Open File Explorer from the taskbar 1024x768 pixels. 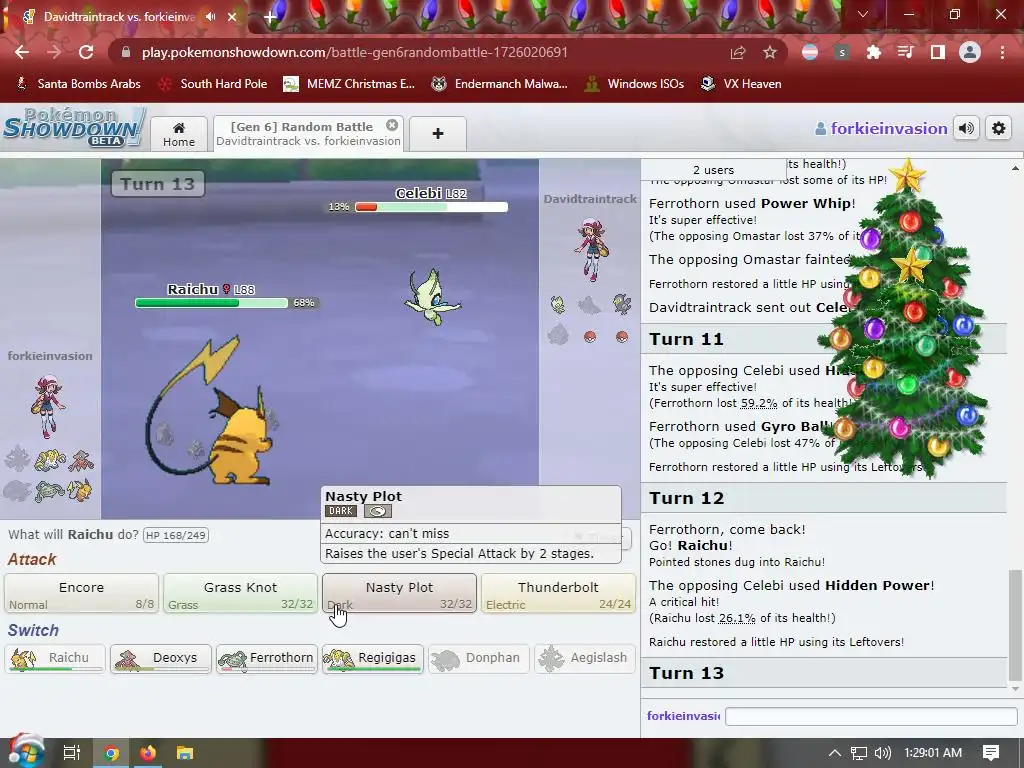185,753
